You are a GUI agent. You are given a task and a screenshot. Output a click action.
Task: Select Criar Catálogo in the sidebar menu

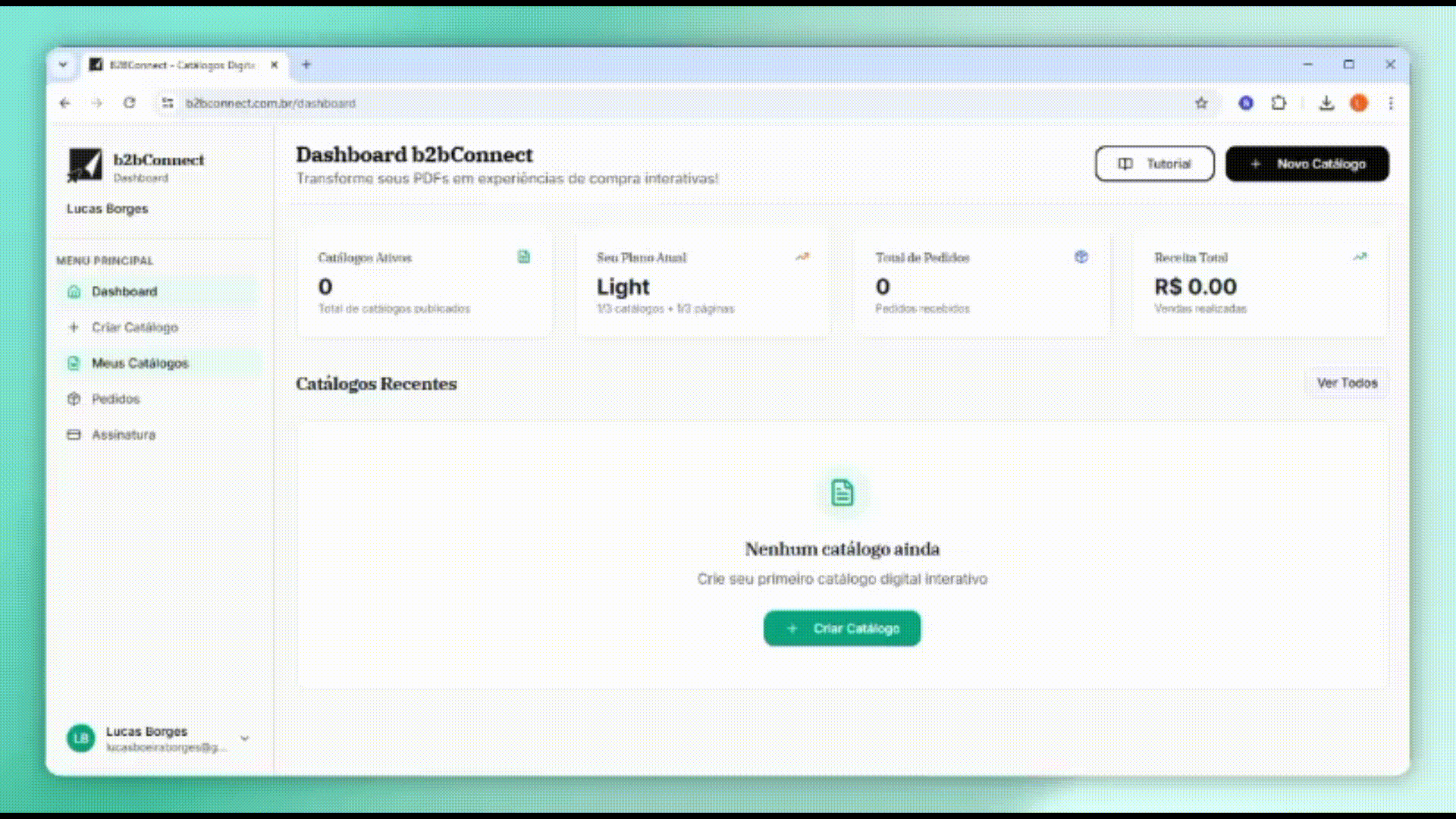(x=158, y=328)
